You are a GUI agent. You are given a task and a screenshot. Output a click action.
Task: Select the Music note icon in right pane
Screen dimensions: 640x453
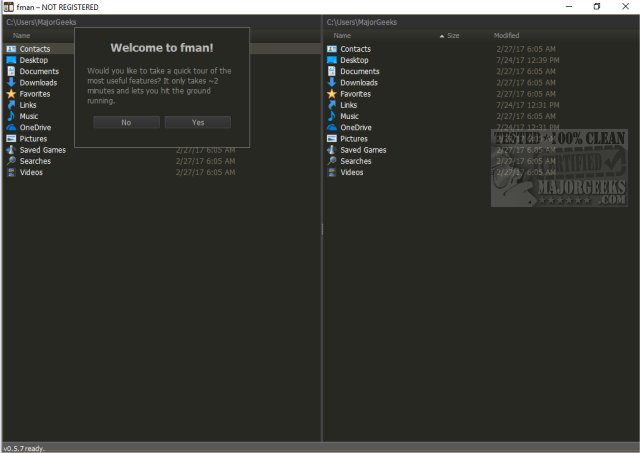[x=331, y=116]
